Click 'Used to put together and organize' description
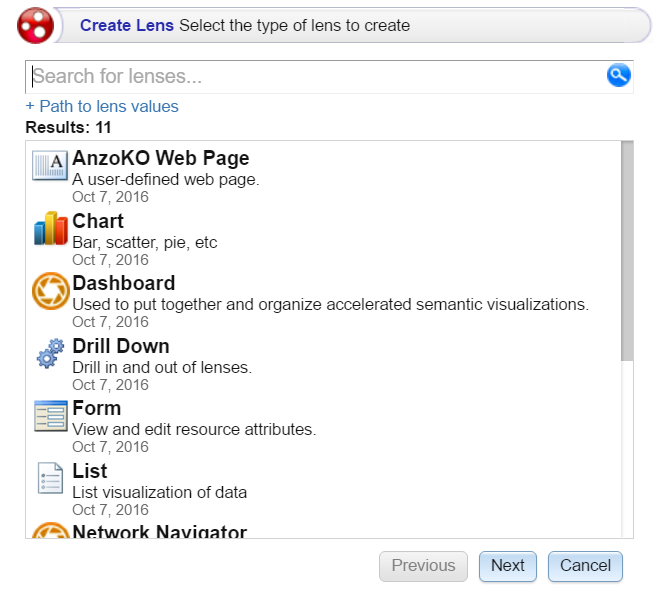 330,304
